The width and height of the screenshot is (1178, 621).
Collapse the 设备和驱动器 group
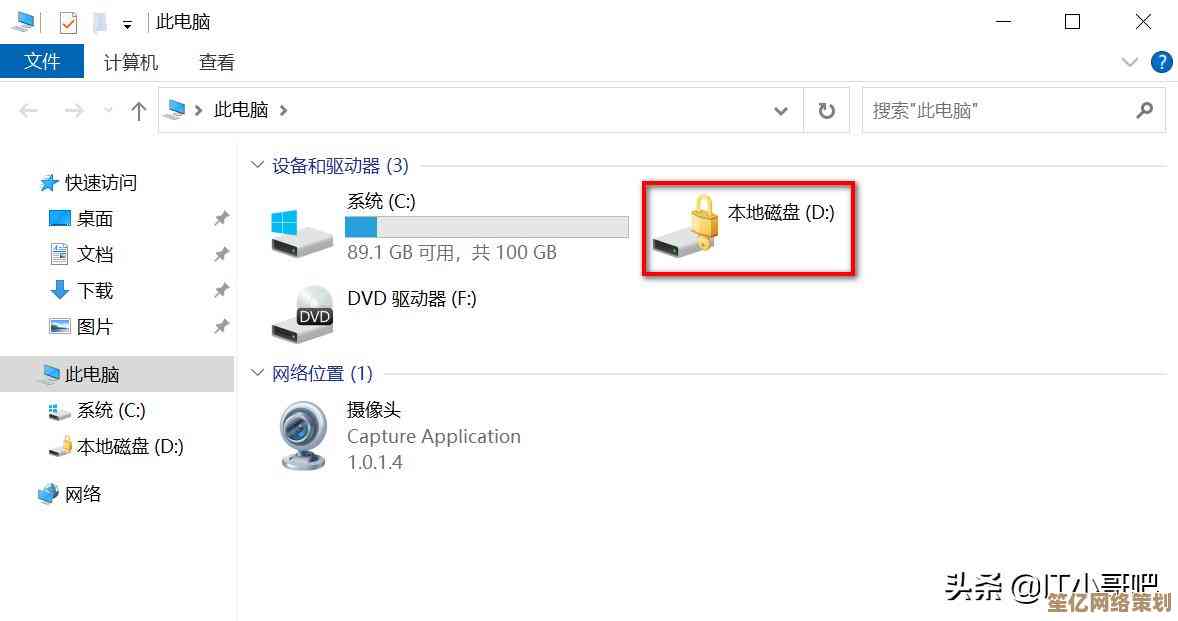[x=258, y=164]
